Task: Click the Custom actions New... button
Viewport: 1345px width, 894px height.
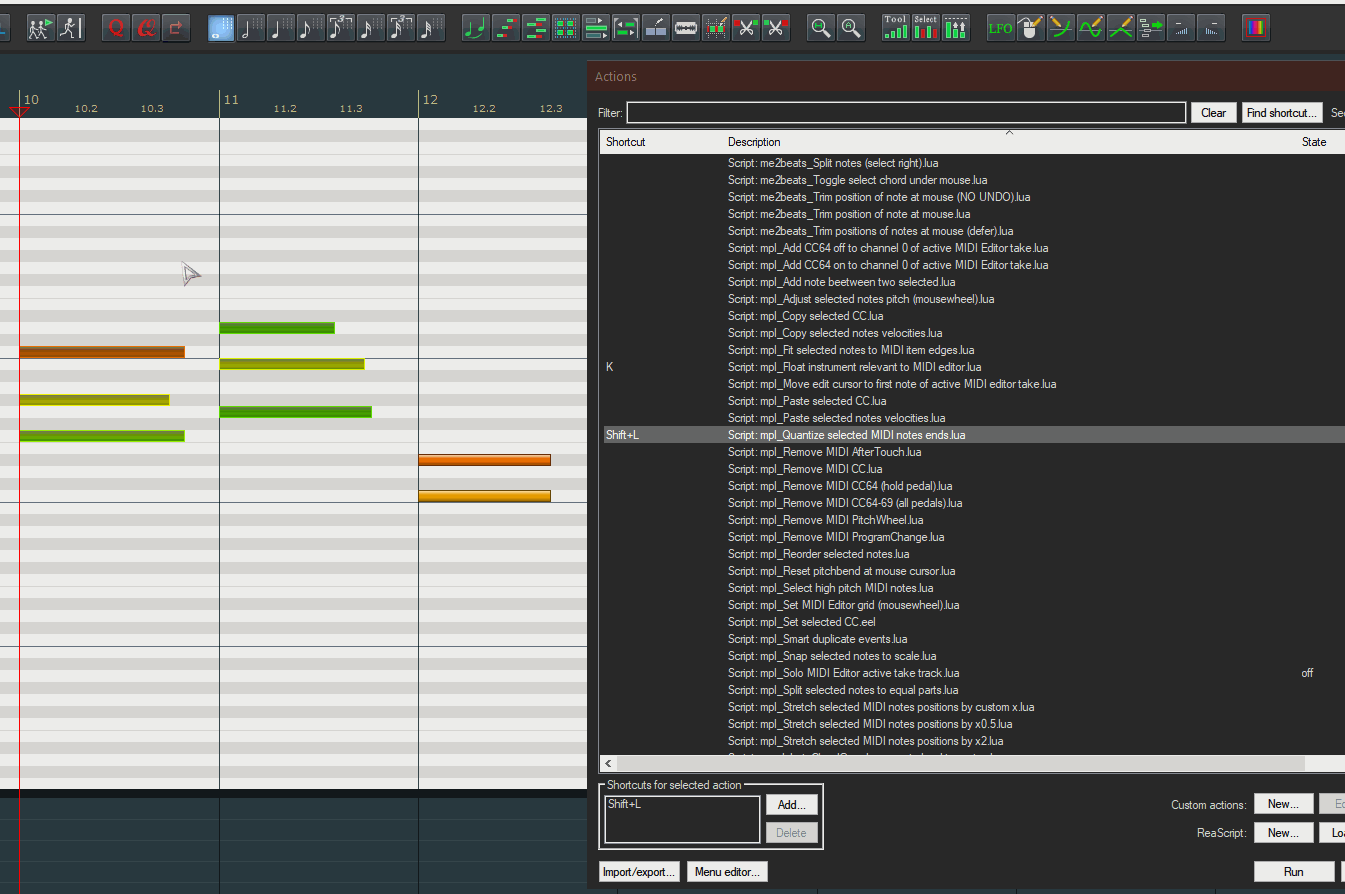Action: (1283, 805)
